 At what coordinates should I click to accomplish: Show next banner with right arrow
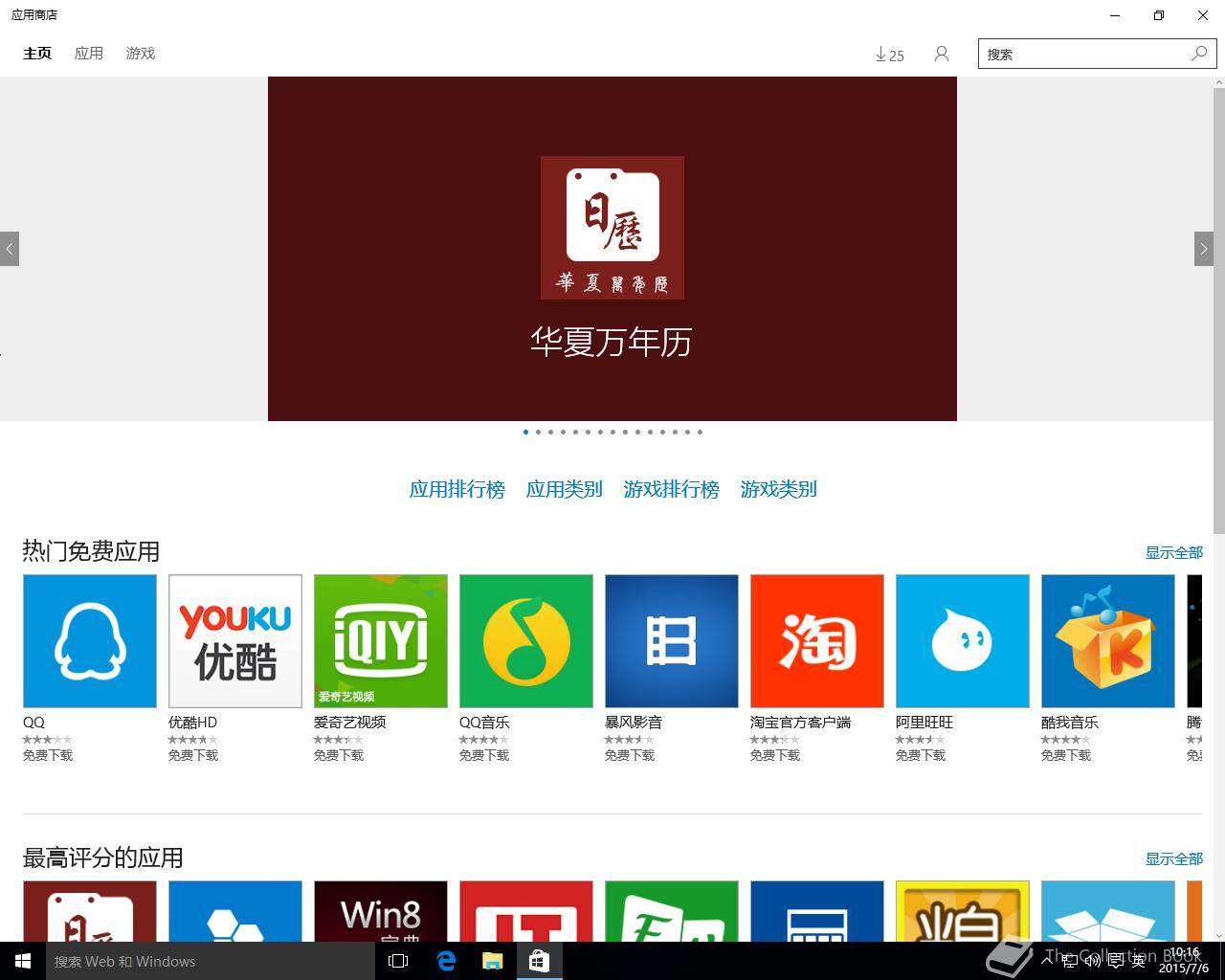pos(1204,249)
